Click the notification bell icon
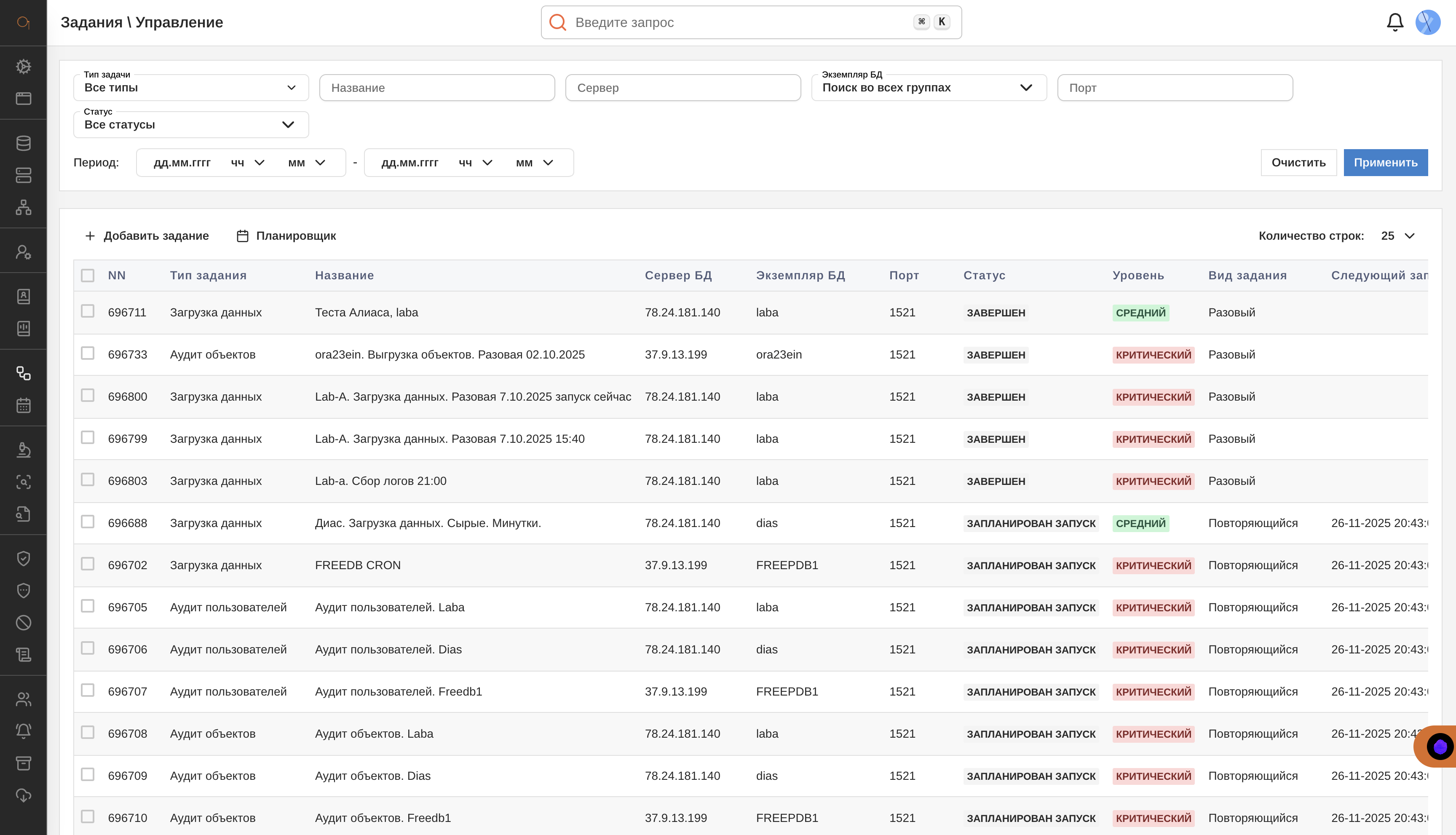The width and height of the screenshot is (1456, 835). pos(1394,22)
